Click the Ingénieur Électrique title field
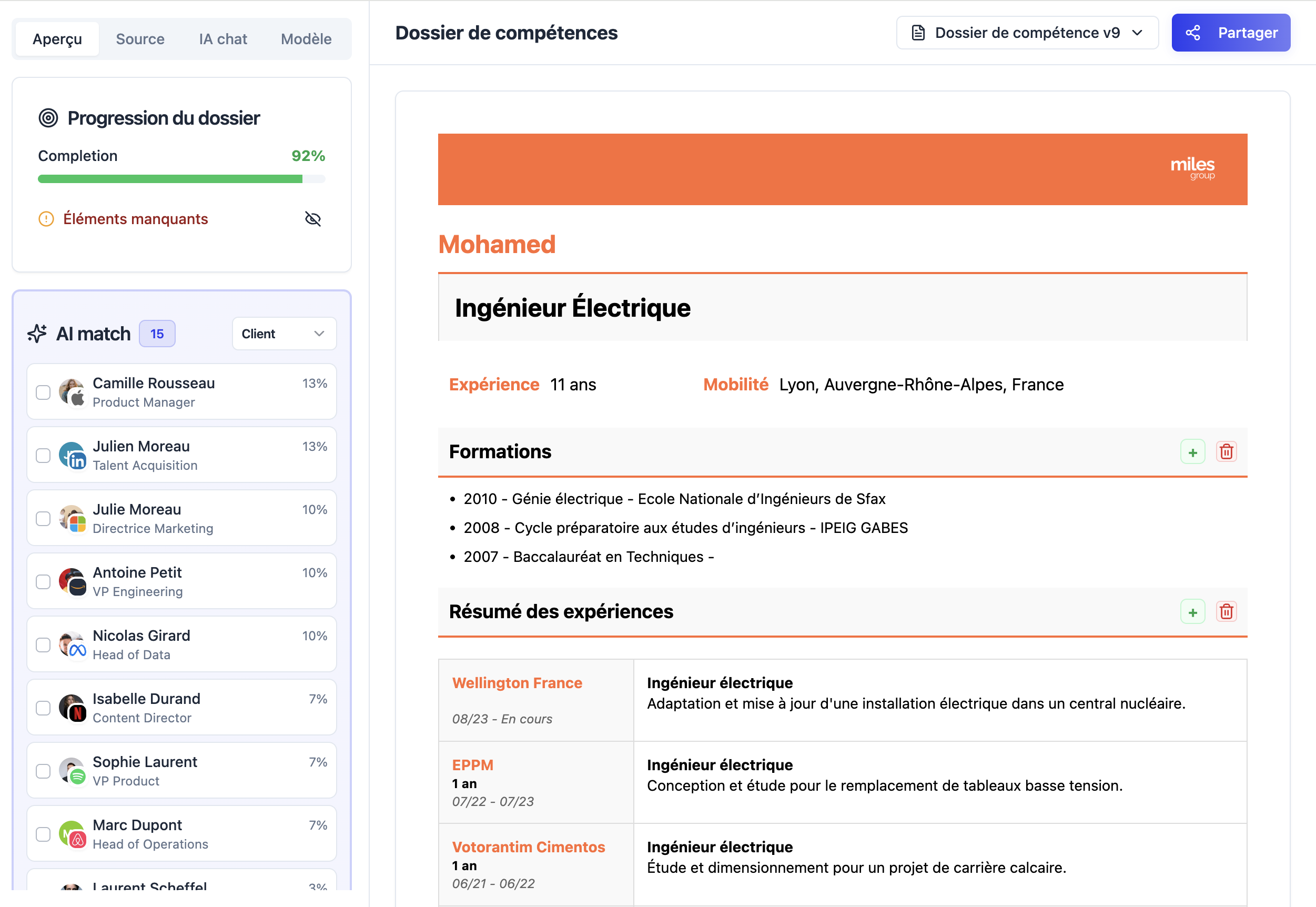The width and height of the screenshot is (1316, 907). (572, 308)
